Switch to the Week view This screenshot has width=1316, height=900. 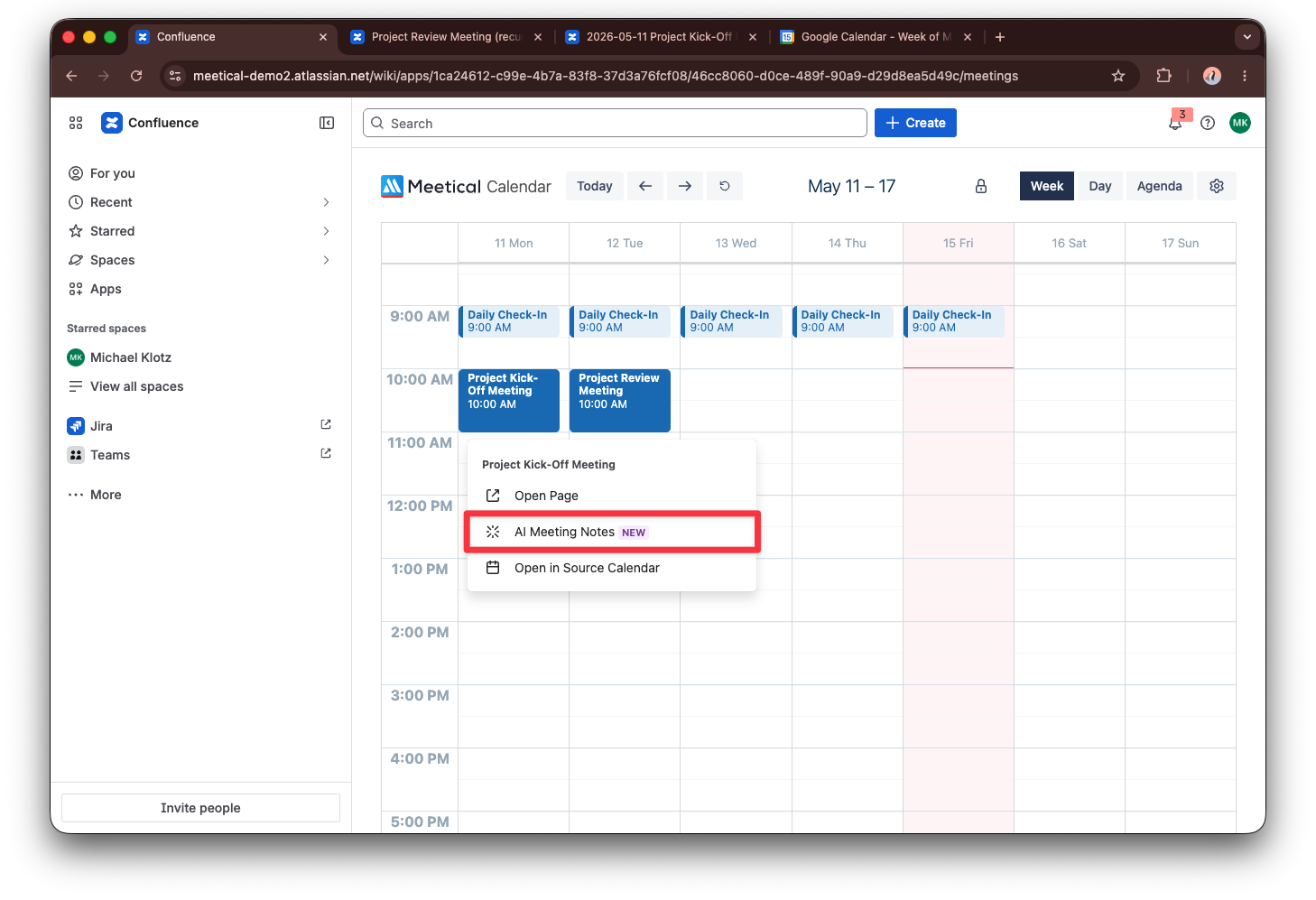pyautogui.click(x=1047, y=186)
